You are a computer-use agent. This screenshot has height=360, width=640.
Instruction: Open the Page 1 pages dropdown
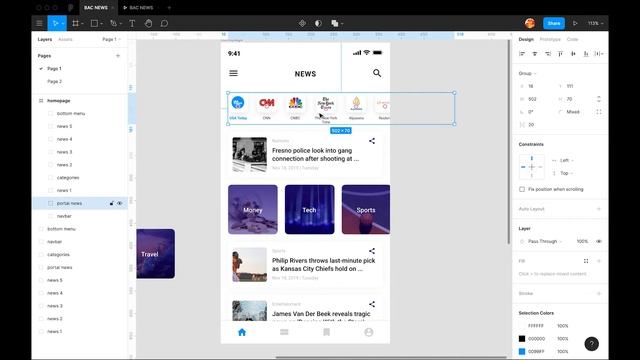111,39
